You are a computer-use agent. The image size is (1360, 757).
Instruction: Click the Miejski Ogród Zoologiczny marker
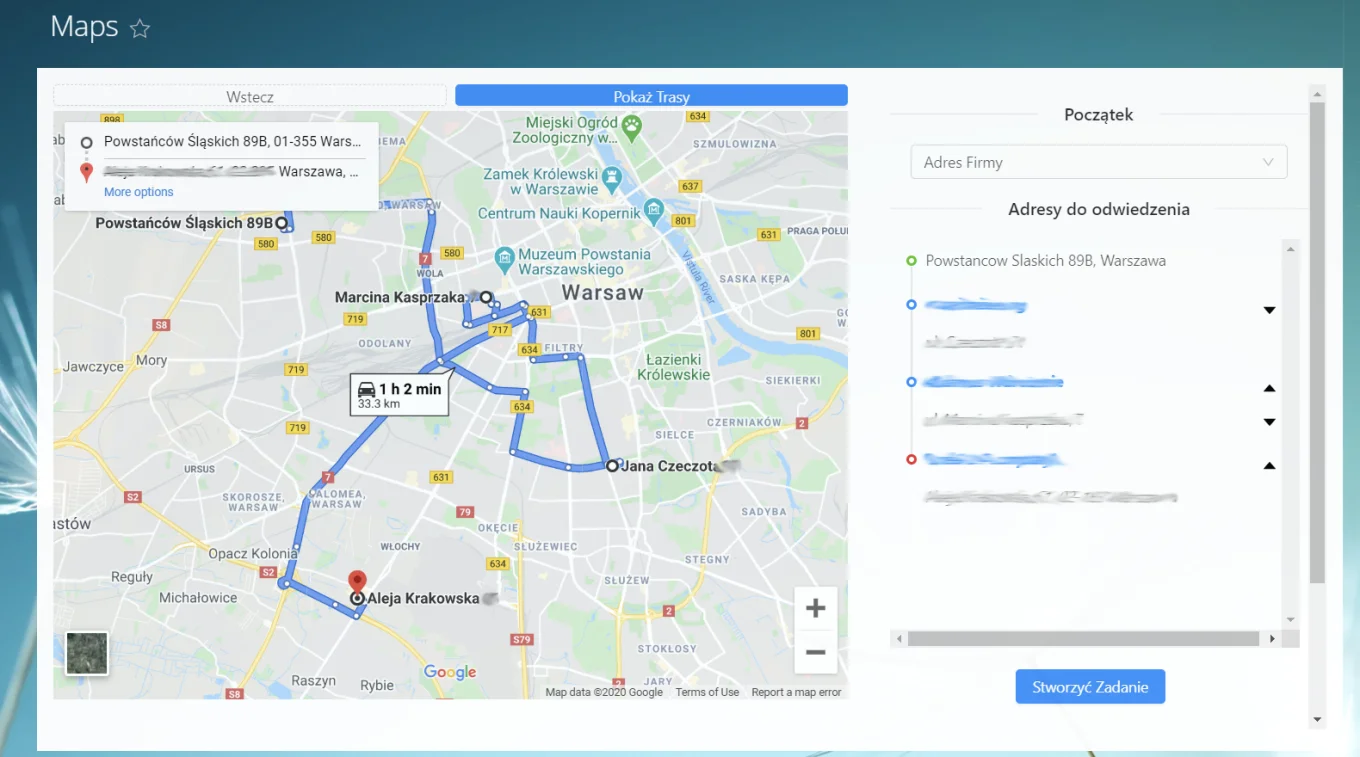point(631,125)
